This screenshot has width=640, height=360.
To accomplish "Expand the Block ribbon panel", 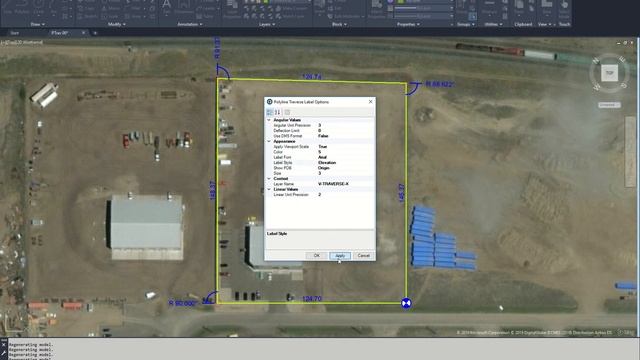I will pyautogui.click(x=339, y=24).
